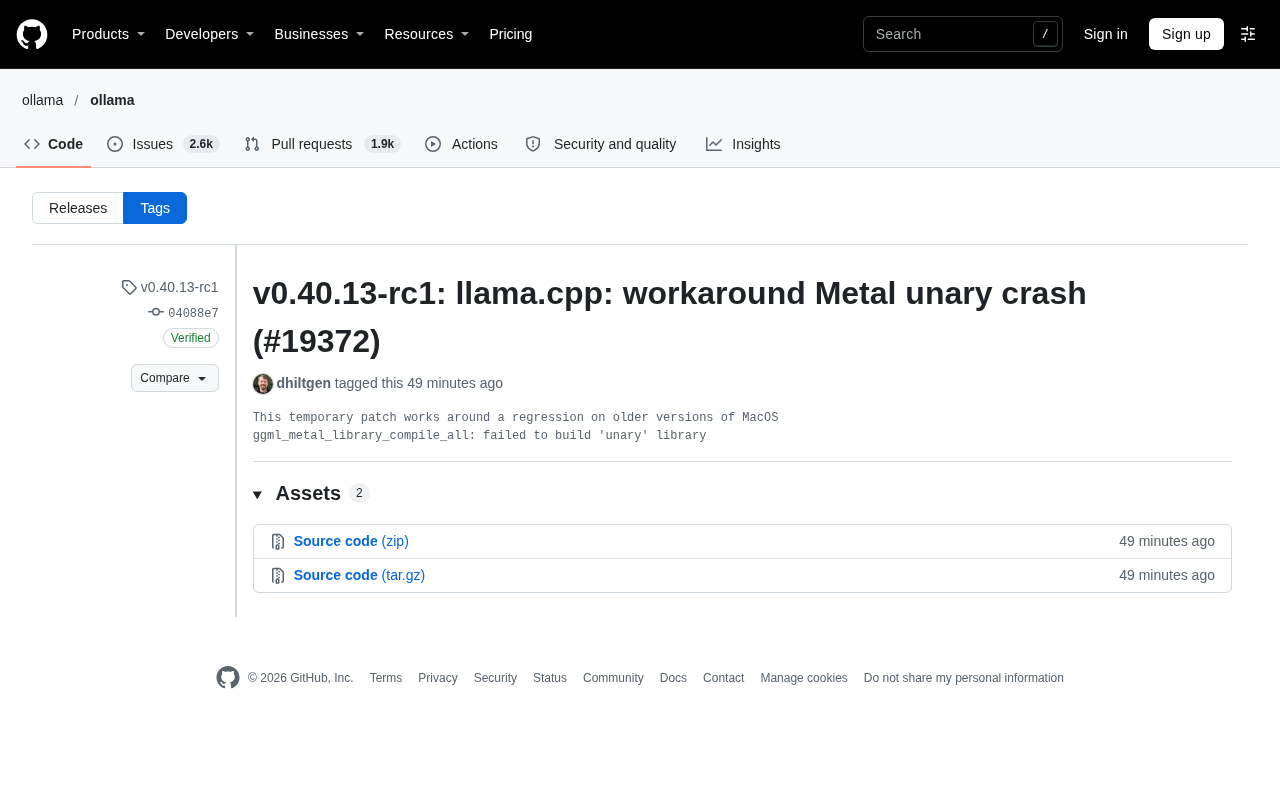Open the ollama repository name link
1280x800 pixels.
112,100
